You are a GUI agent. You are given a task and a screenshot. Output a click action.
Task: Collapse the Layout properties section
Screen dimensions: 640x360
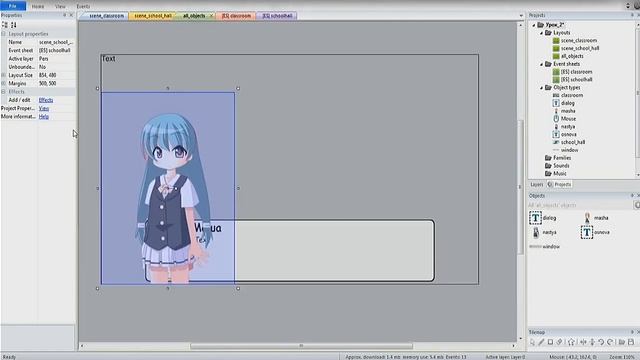pos(4,34)
